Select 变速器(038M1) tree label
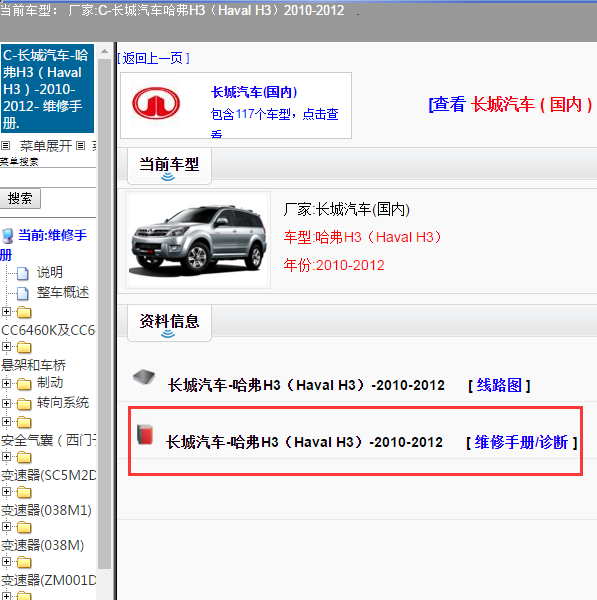Screen dimensions: 597x600 coord(46,510)
